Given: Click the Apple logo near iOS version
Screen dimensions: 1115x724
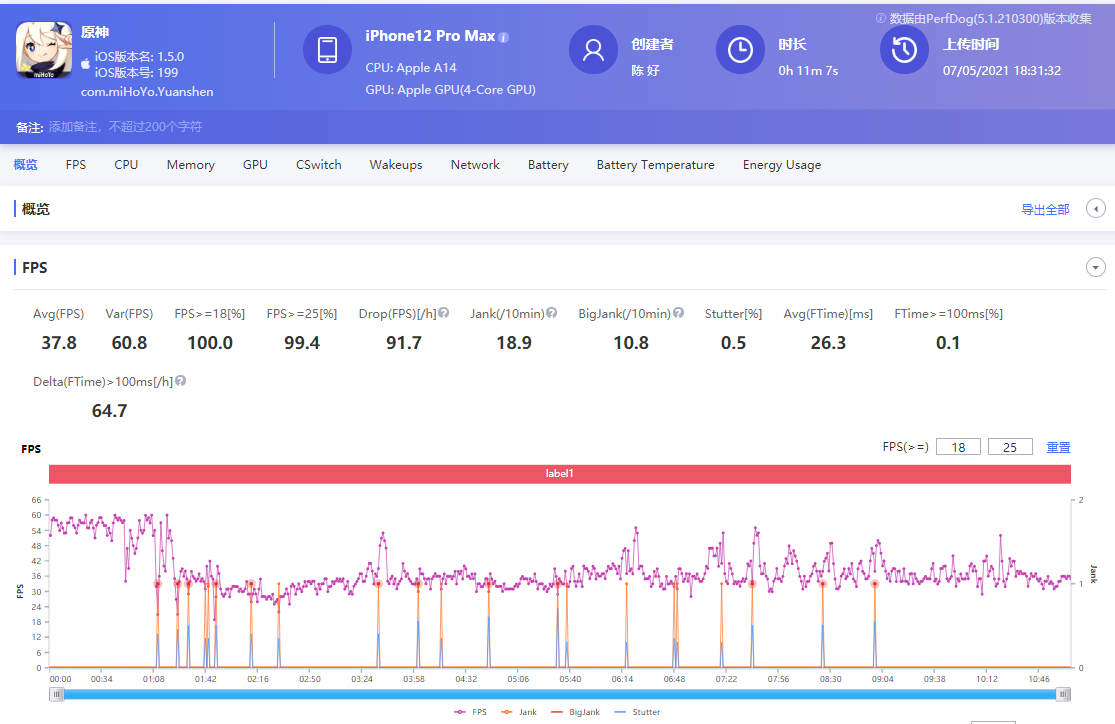Looking at the screenshot, I should click(85, 63).
